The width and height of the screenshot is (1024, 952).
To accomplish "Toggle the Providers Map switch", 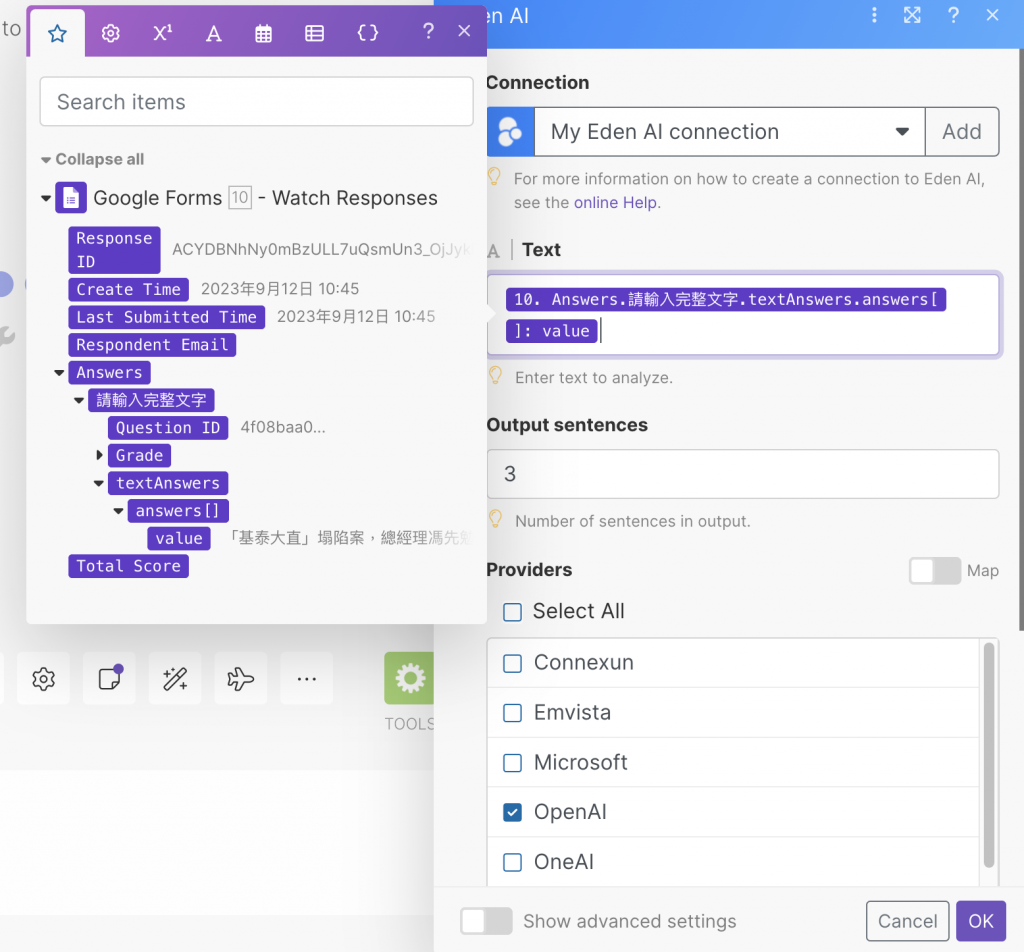I will [935, 571].
